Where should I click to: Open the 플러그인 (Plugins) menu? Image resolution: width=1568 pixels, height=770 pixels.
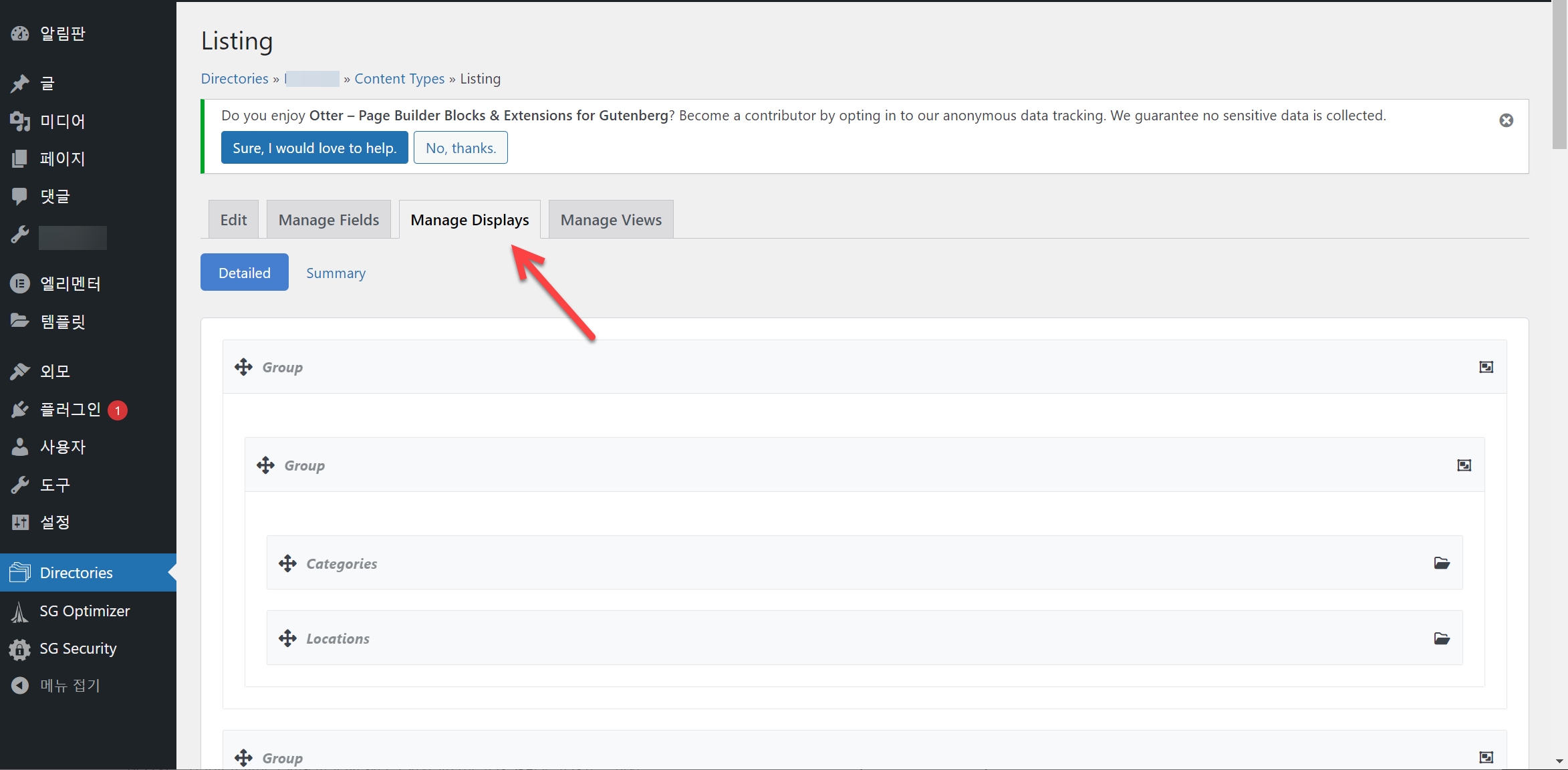[70, 409]
